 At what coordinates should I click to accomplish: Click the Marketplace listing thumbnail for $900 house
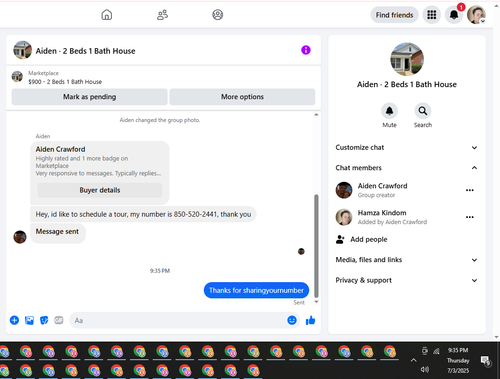pos(17,76)
